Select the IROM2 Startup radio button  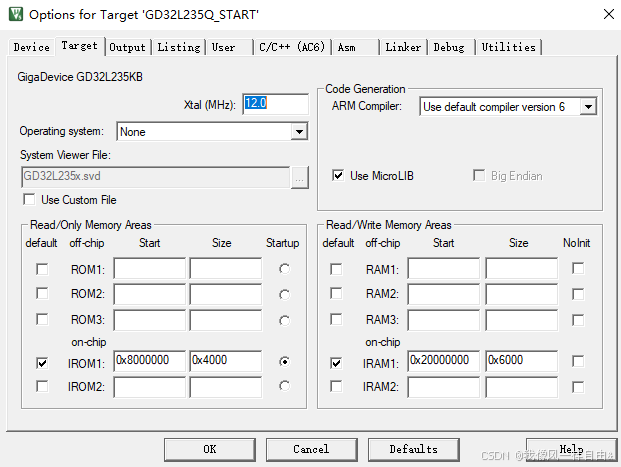284,386
